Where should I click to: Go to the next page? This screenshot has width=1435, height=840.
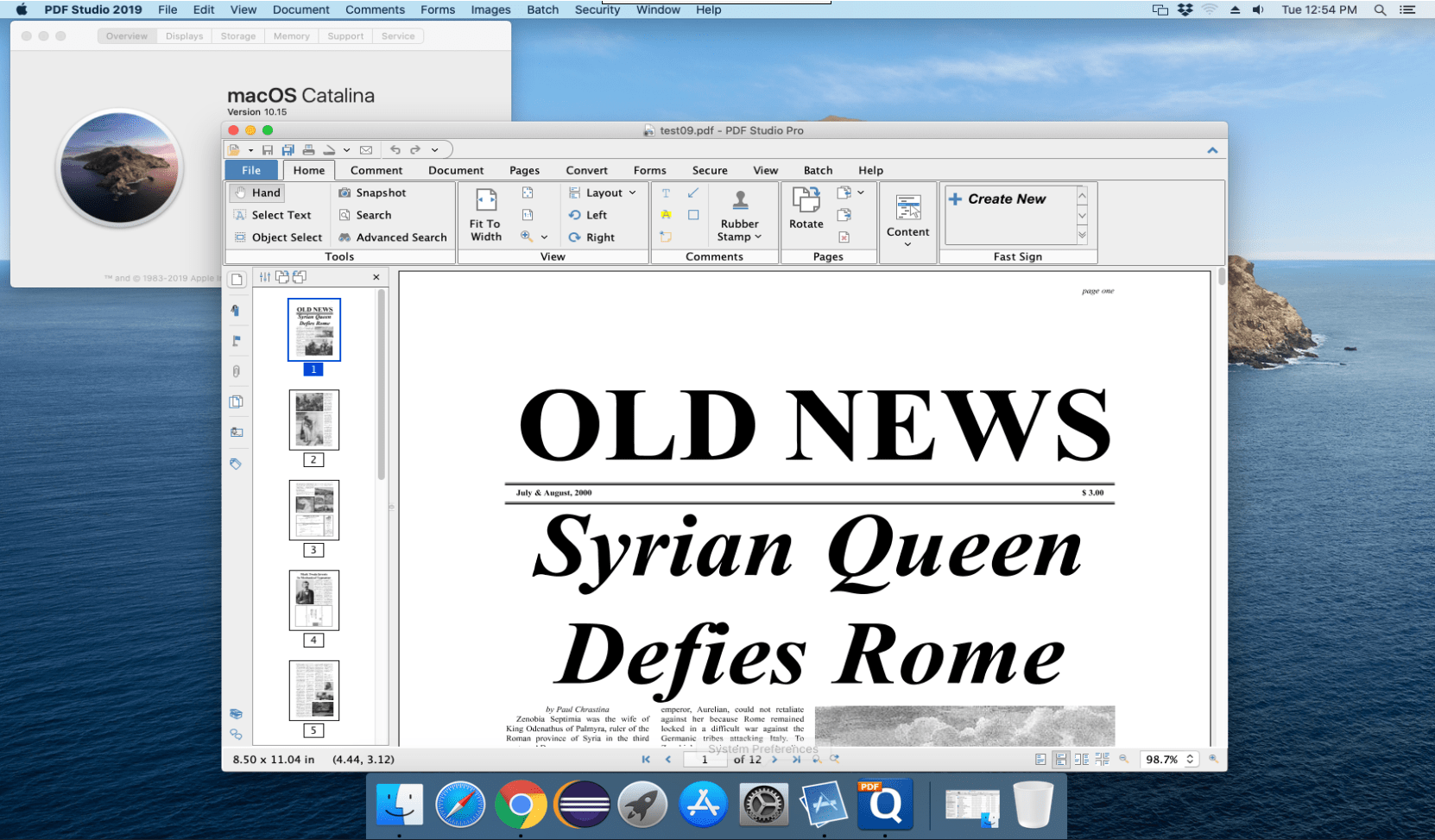(x=774, y=760)
